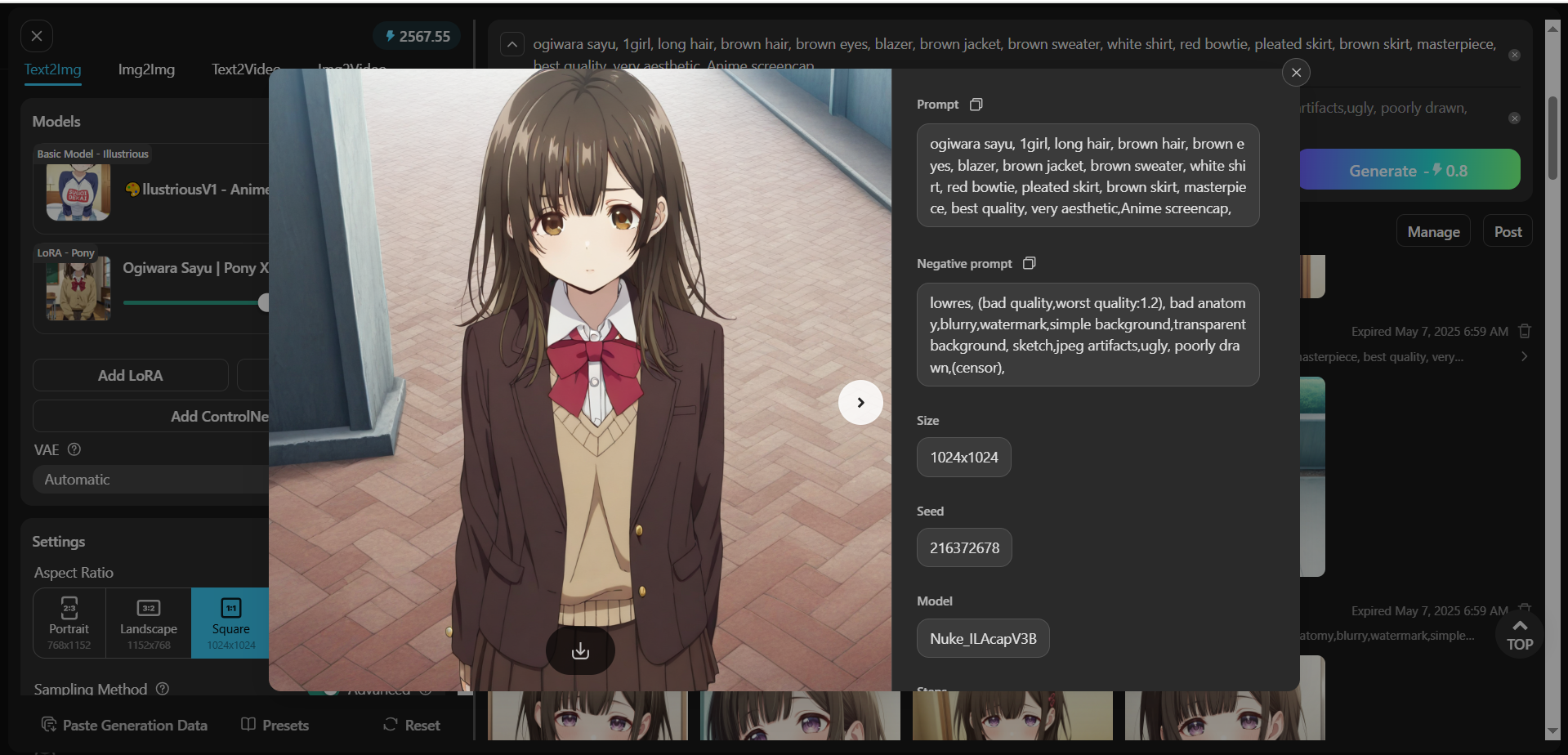Viewport: 1568px width, 755px height.
Task: Copy the Prompt text via copy icon
Action: pos(976,105)
